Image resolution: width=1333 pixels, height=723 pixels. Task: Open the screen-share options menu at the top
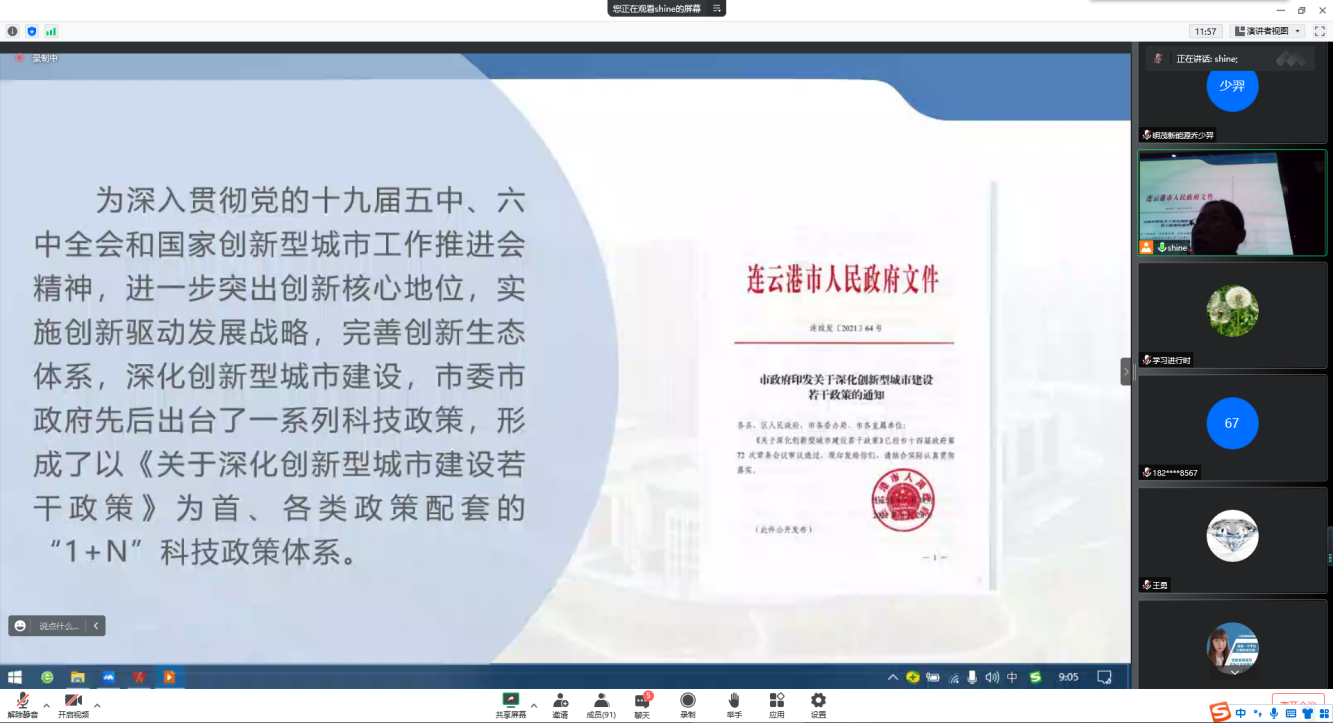coord(716,8)
